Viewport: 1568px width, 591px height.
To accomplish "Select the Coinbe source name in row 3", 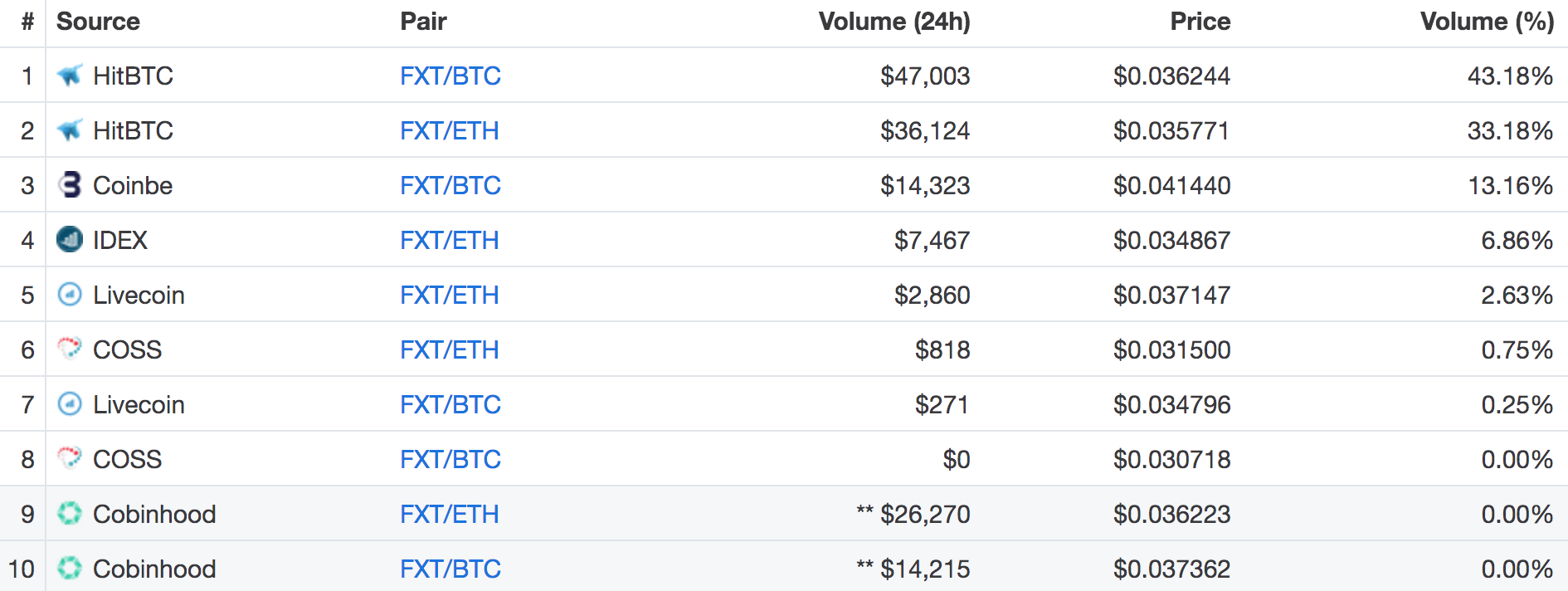I will 133,185.
